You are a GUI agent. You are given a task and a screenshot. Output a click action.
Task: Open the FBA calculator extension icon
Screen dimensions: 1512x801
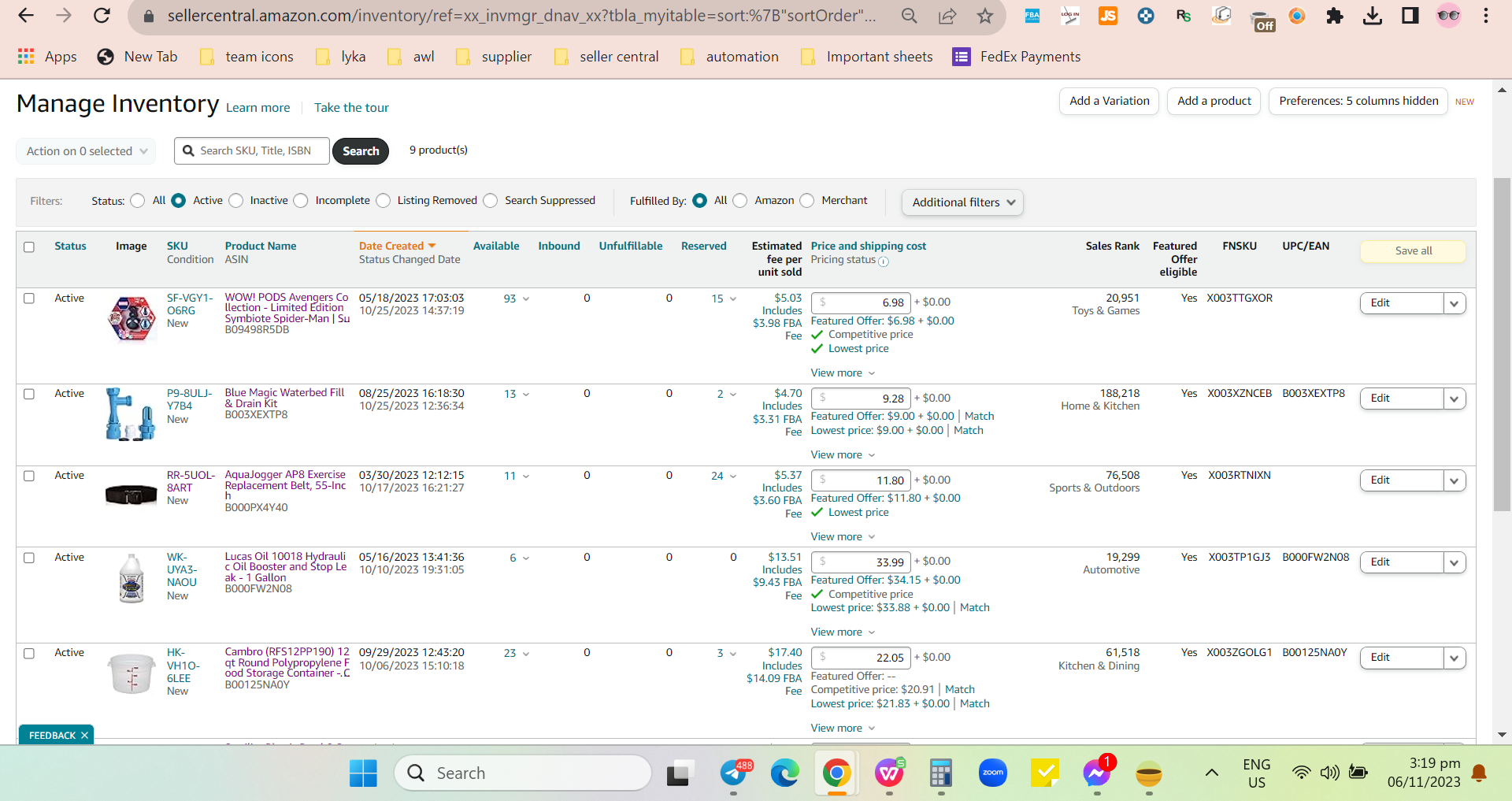pyautogui.click(x=1032, y=16)
